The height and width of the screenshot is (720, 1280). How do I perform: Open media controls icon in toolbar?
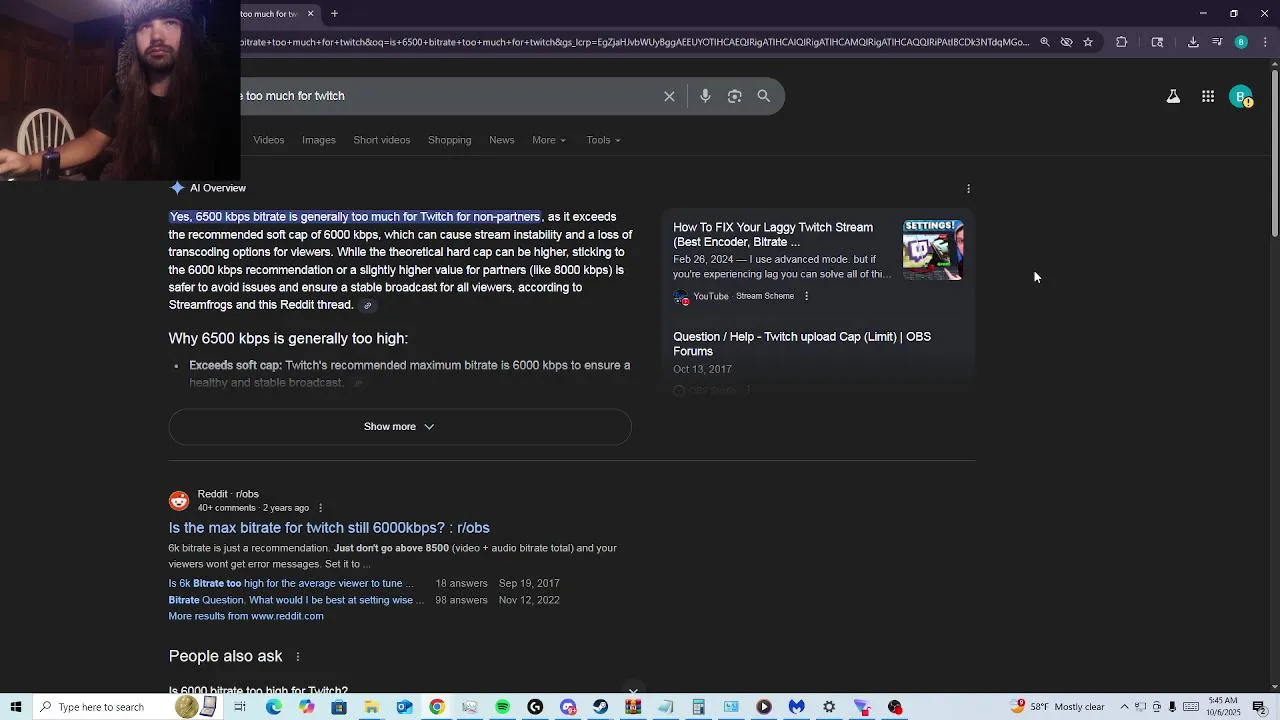pyautogui.click(x=1217, y=42)
